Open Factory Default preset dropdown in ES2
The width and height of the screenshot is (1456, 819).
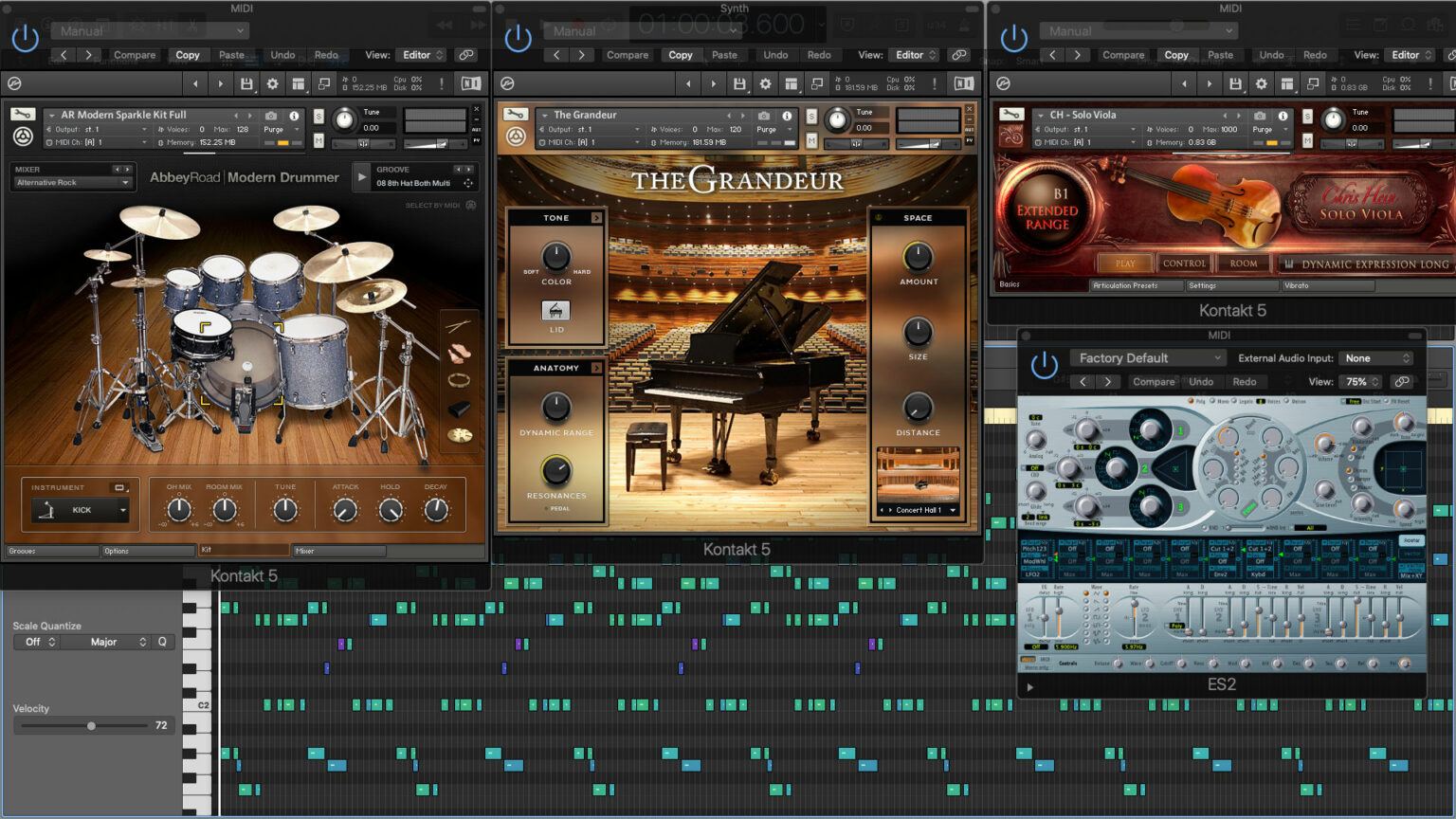[x=1149, y=358]
